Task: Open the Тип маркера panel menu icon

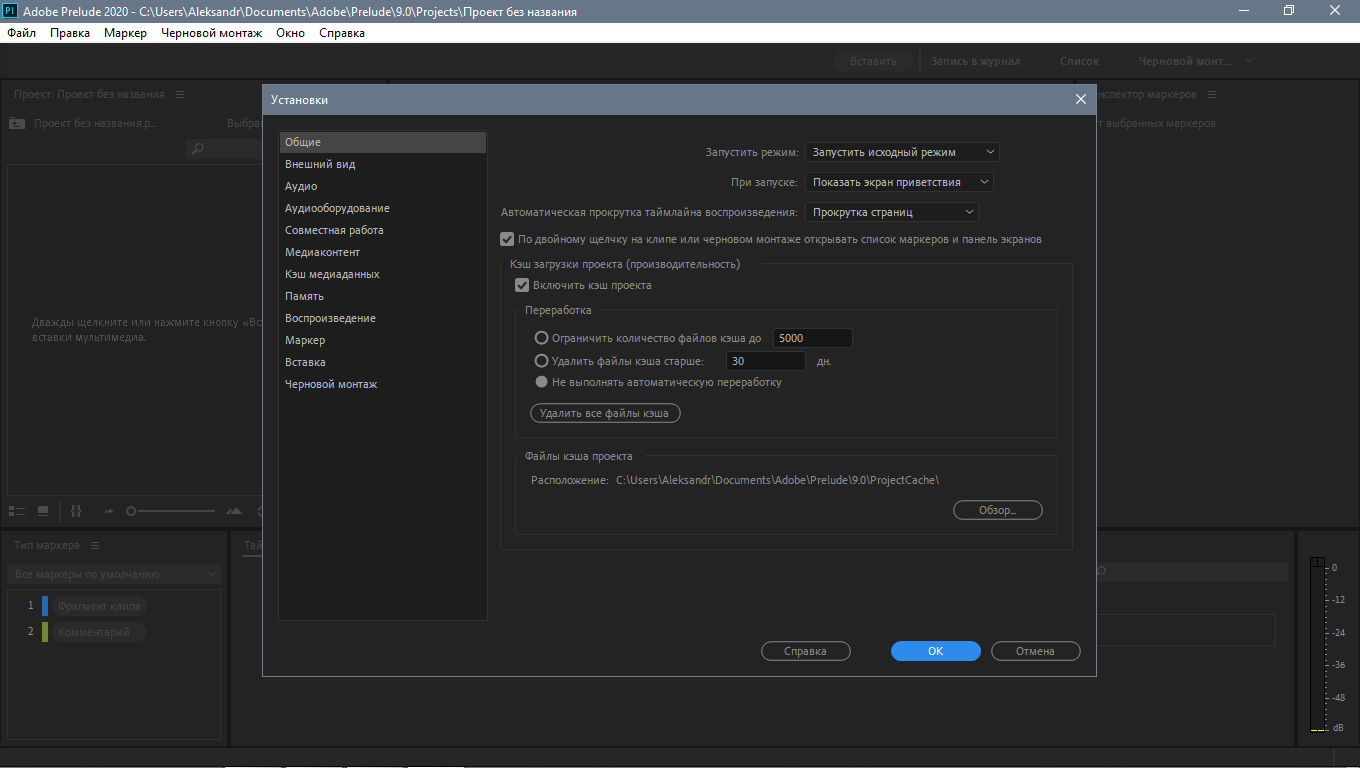Action: pos(95,546)
